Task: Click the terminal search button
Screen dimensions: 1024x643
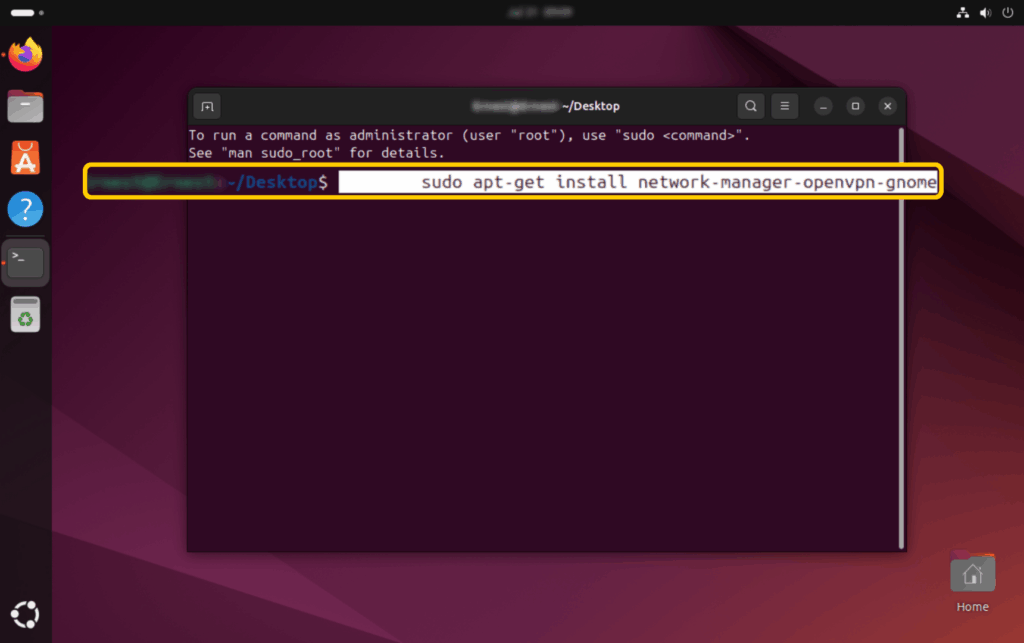Action: click(750, 106)
